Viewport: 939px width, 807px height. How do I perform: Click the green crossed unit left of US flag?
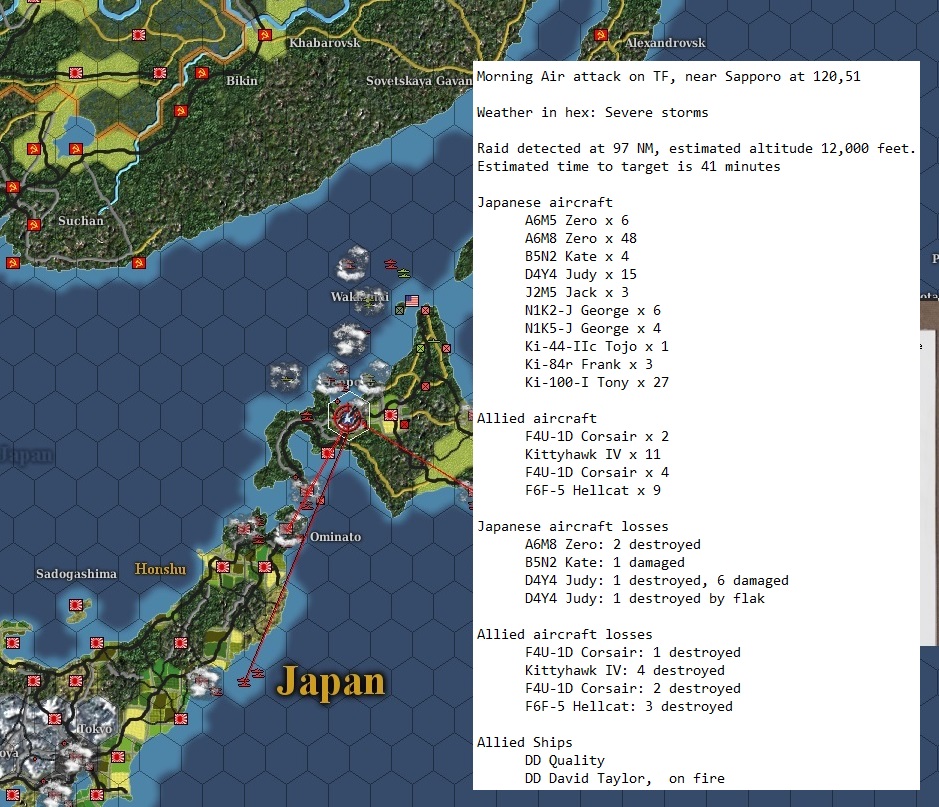click(x=399, y=310)
